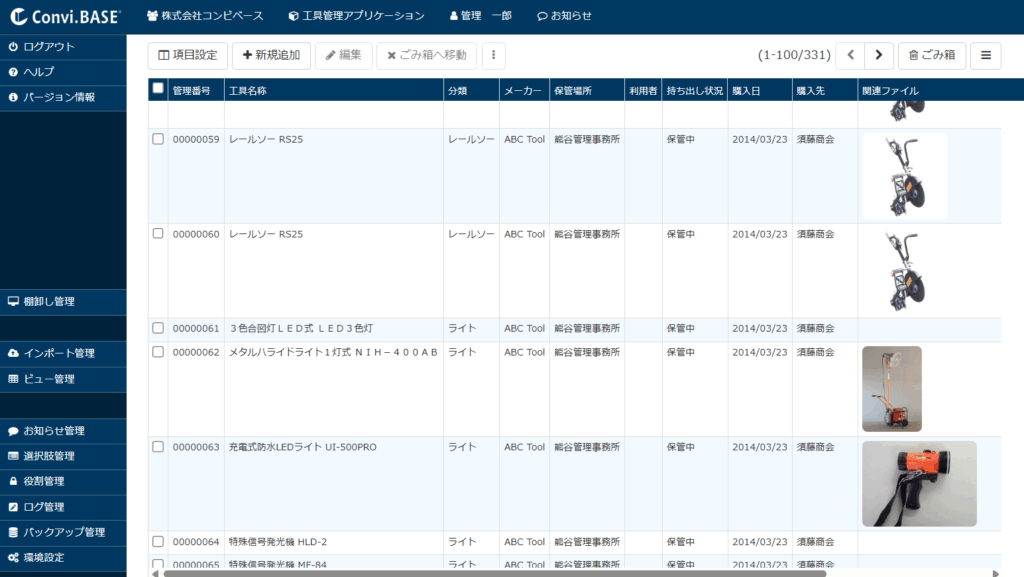Open the 工具管理アプリケーション app selector
Viewport: 1024px width, 577px height.
(x=355, y=16)
